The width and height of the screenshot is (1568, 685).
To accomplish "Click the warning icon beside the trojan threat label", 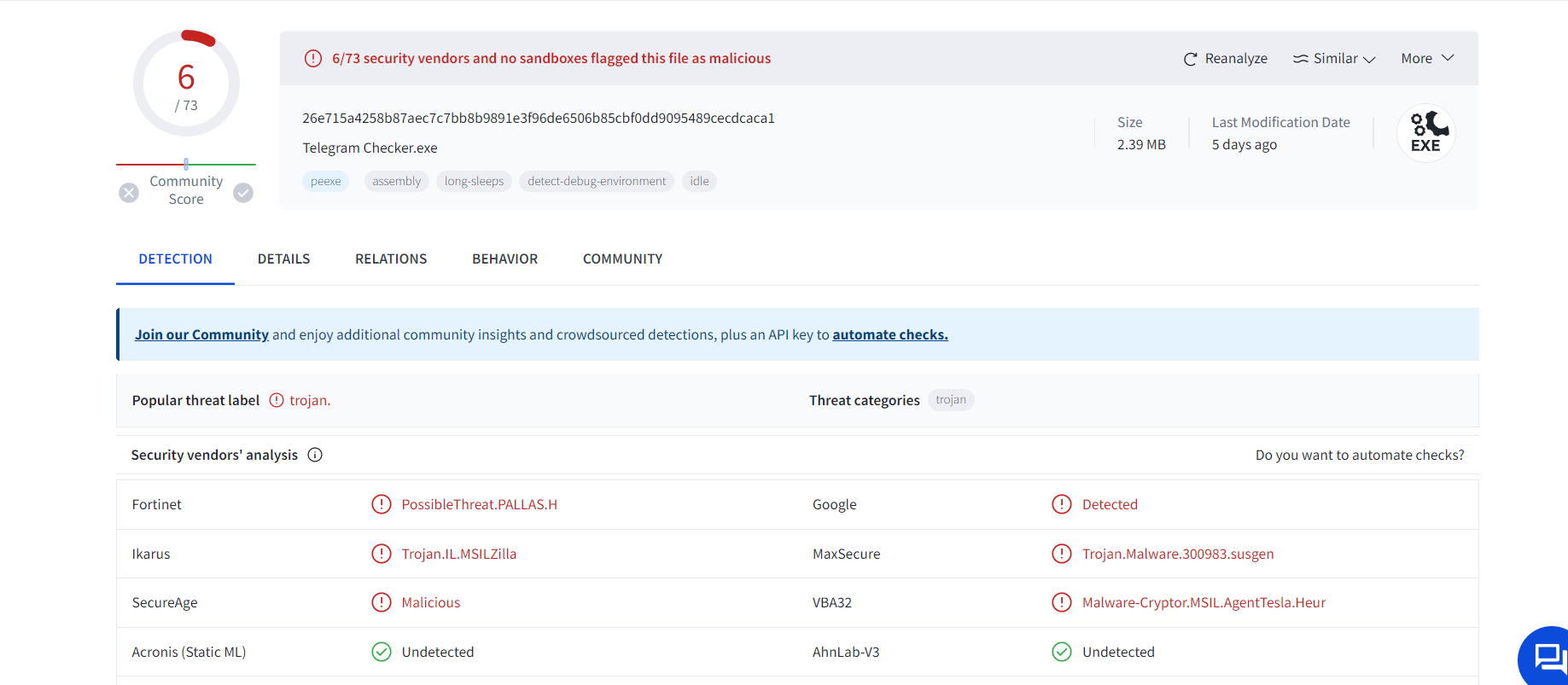I will (277, 400).
